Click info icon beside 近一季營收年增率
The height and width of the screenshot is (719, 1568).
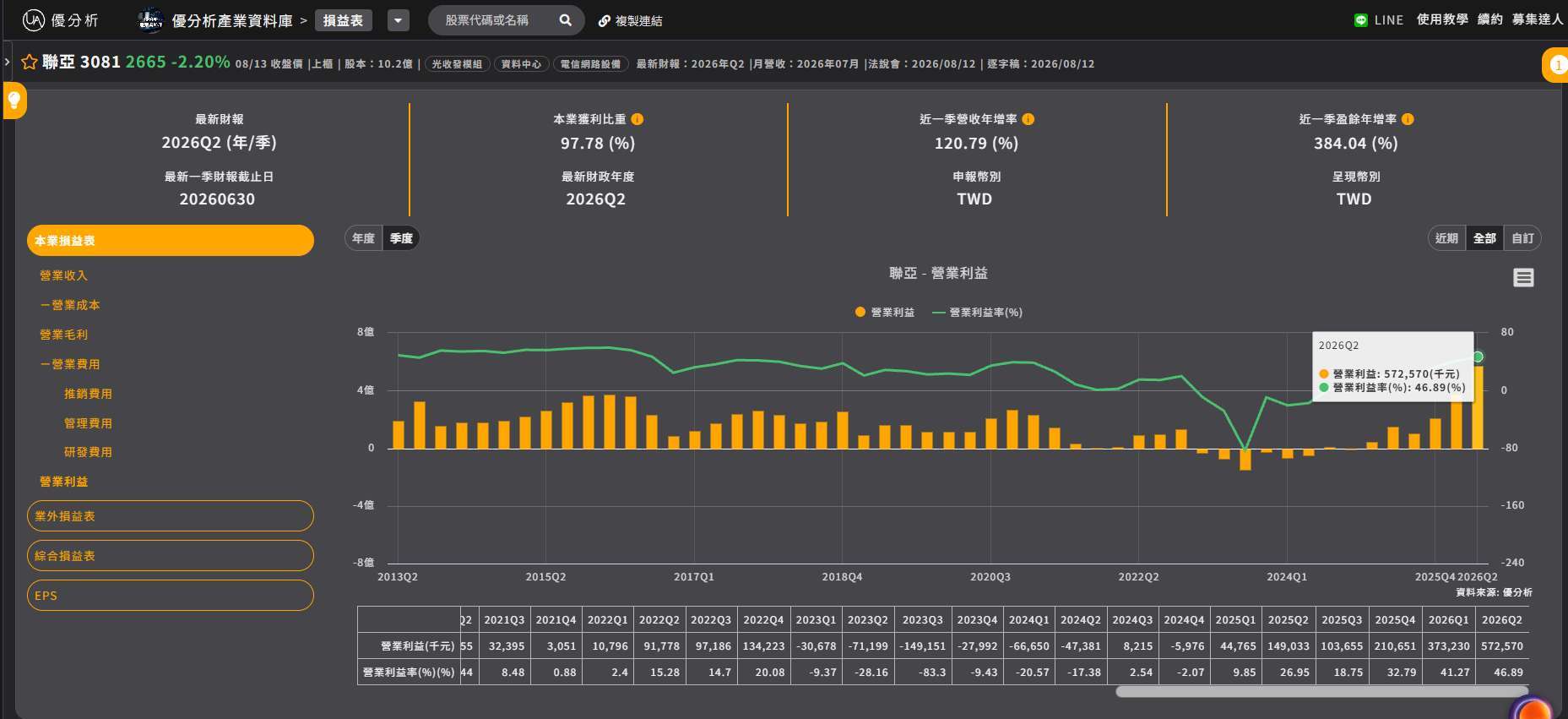[1028, 119]
